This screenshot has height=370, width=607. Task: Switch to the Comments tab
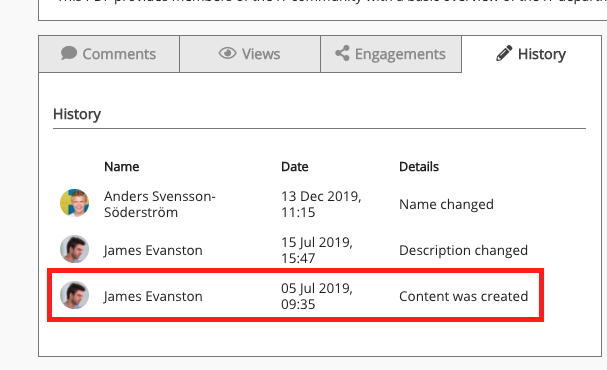click(109, 54)
